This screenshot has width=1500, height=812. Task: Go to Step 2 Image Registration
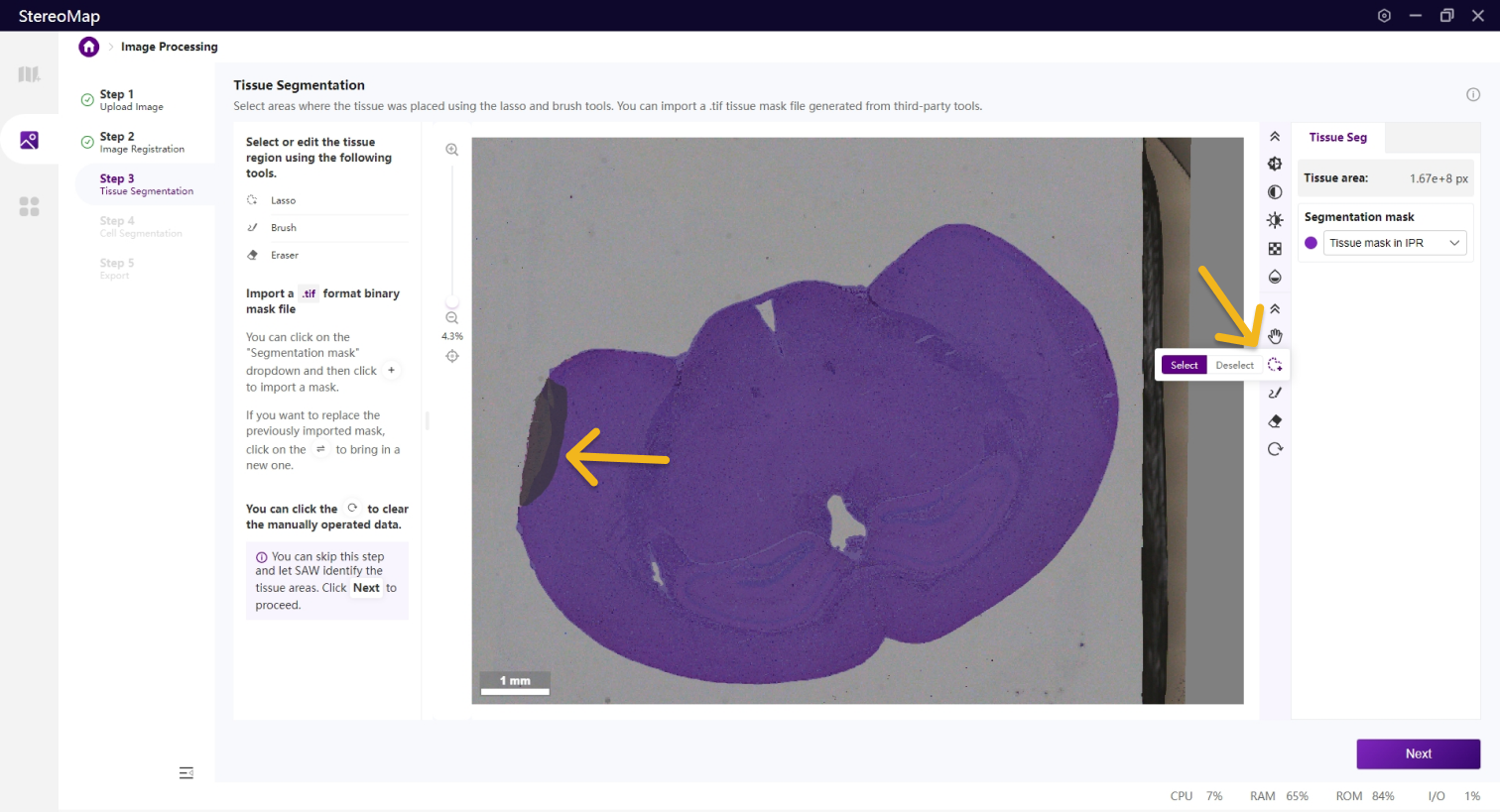141,142
